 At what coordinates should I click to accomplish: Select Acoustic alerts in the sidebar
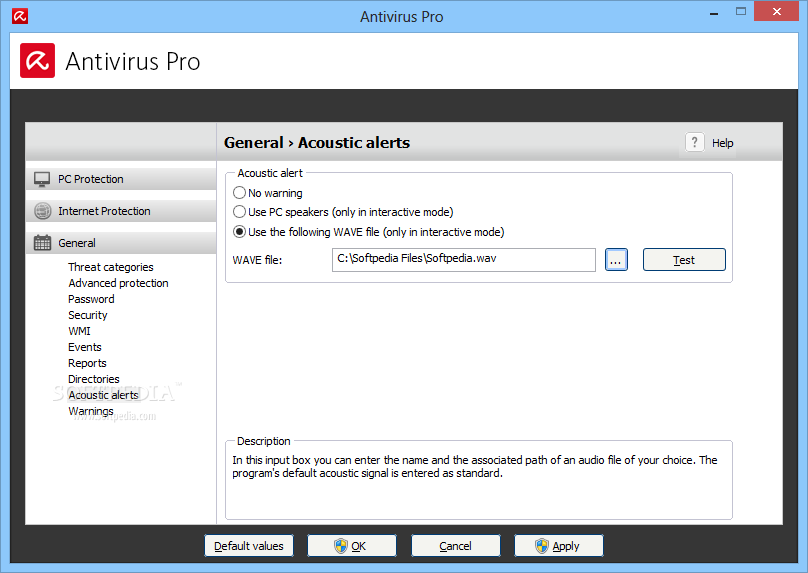pos(104,395)
